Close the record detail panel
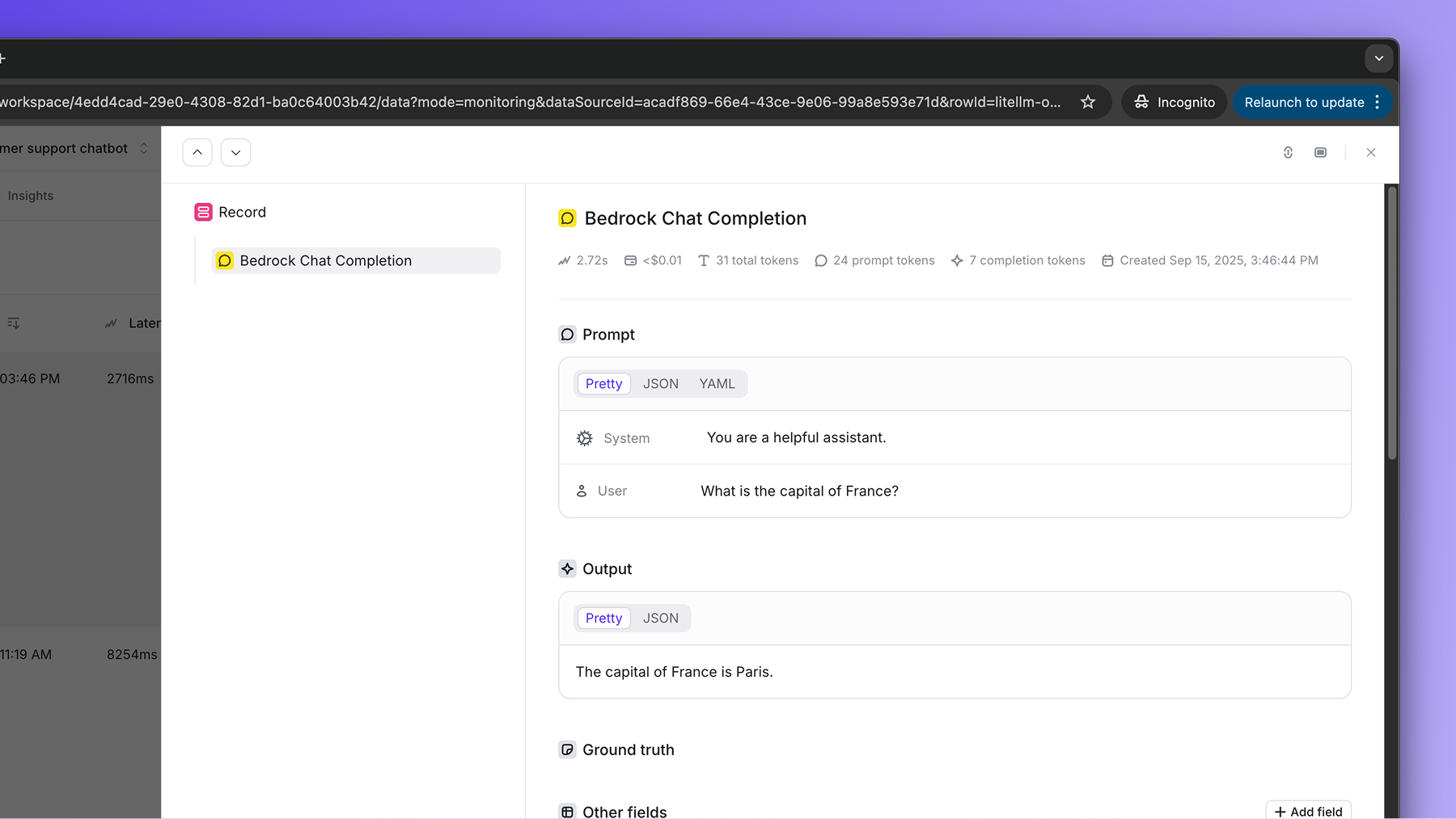This screenshot has height=819, width=1456. pyautogui.click(x=1371, y=152)
